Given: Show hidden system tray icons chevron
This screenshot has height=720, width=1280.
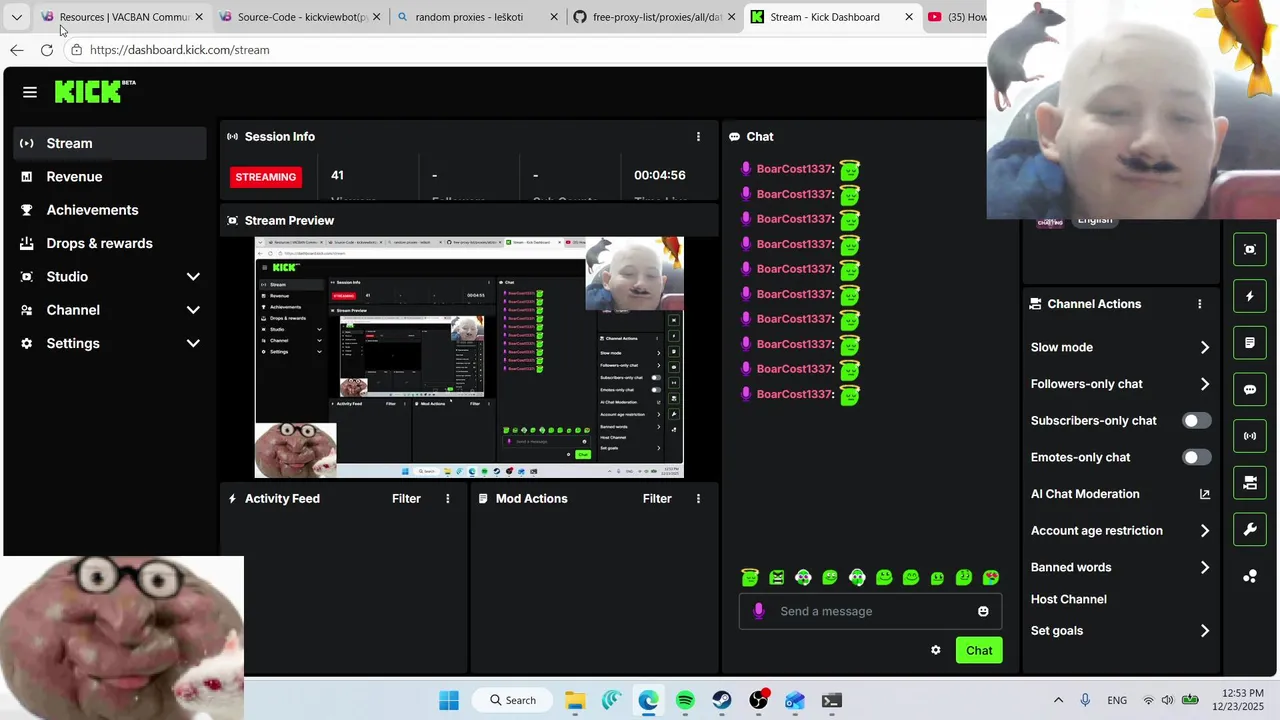Looking at the screenshot, I should (x=1058, y=700).
